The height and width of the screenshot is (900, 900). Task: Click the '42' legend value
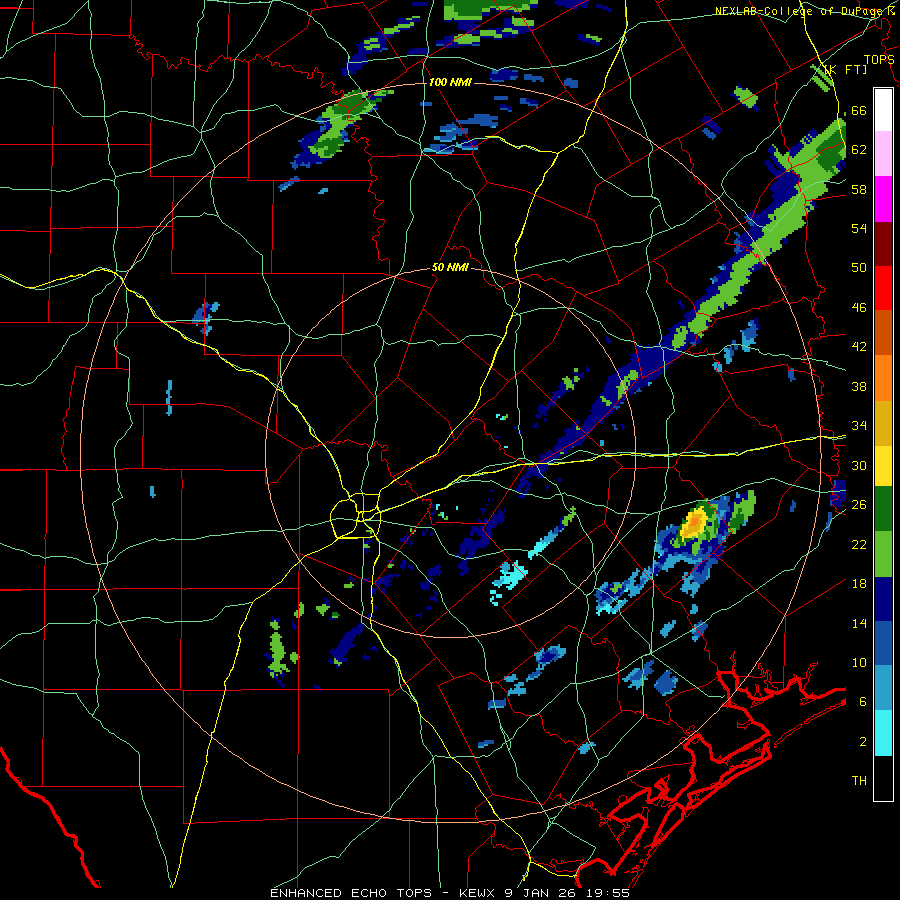coord(859,346)
